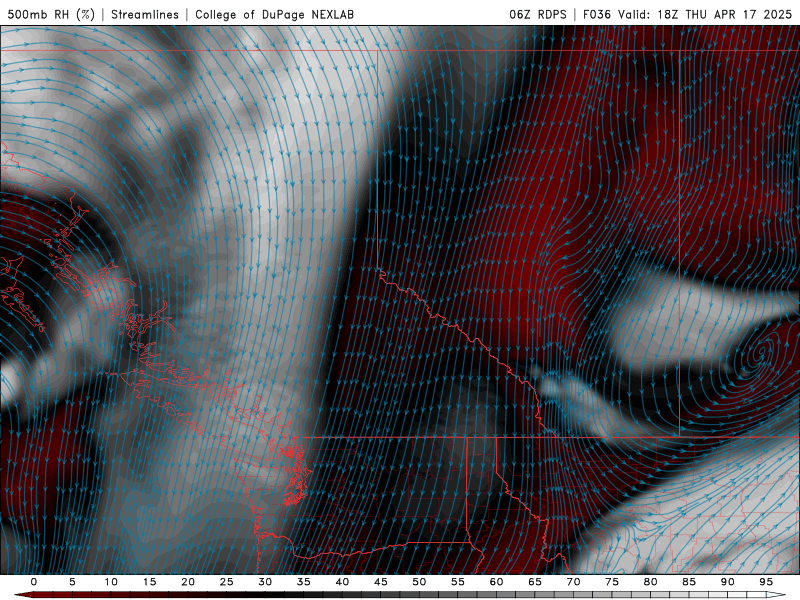Click the 75 label on the color scale
The width and height of the screenshot is (800, 600).
[611, 582]
